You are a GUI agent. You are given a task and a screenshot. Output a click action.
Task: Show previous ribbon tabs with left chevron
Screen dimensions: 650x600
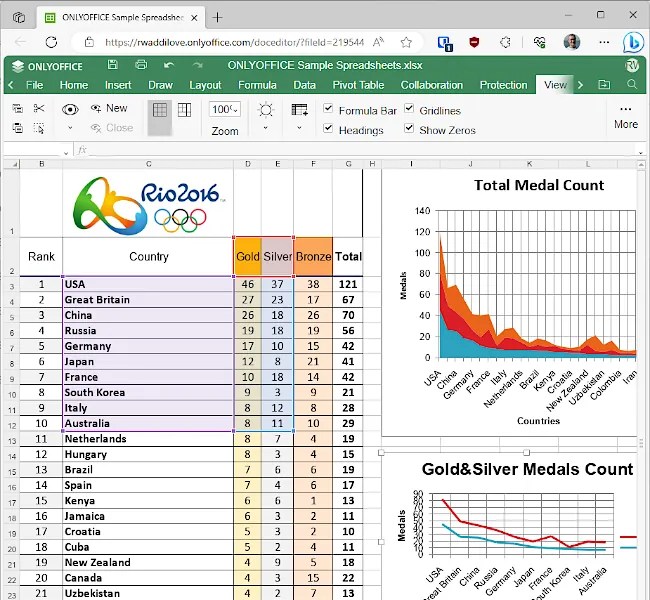click(x=11, y=85)
